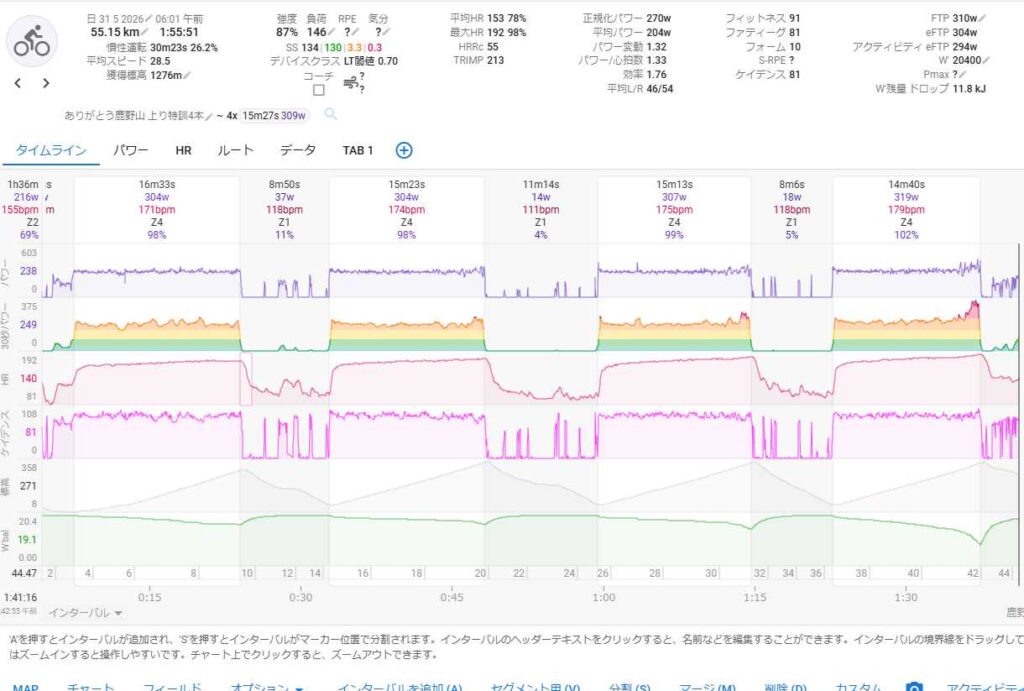This screenshot has height=691, width=1024.
Task: Switch to the TAB 1 tab
Action: 358,150
